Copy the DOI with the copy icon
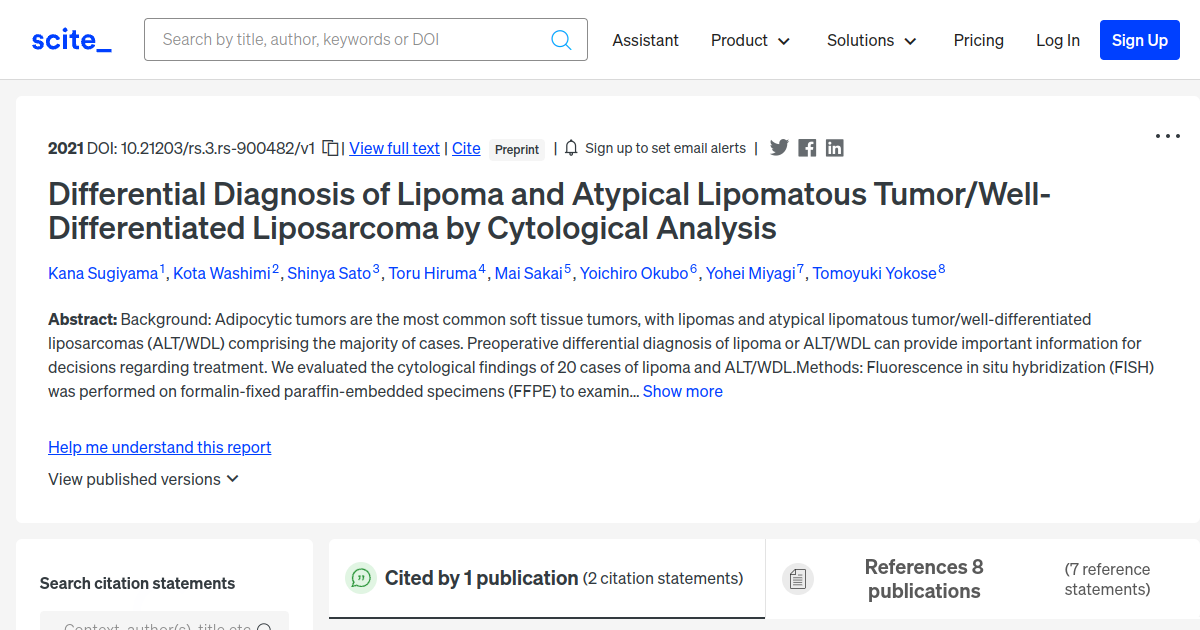 (330, 148)
